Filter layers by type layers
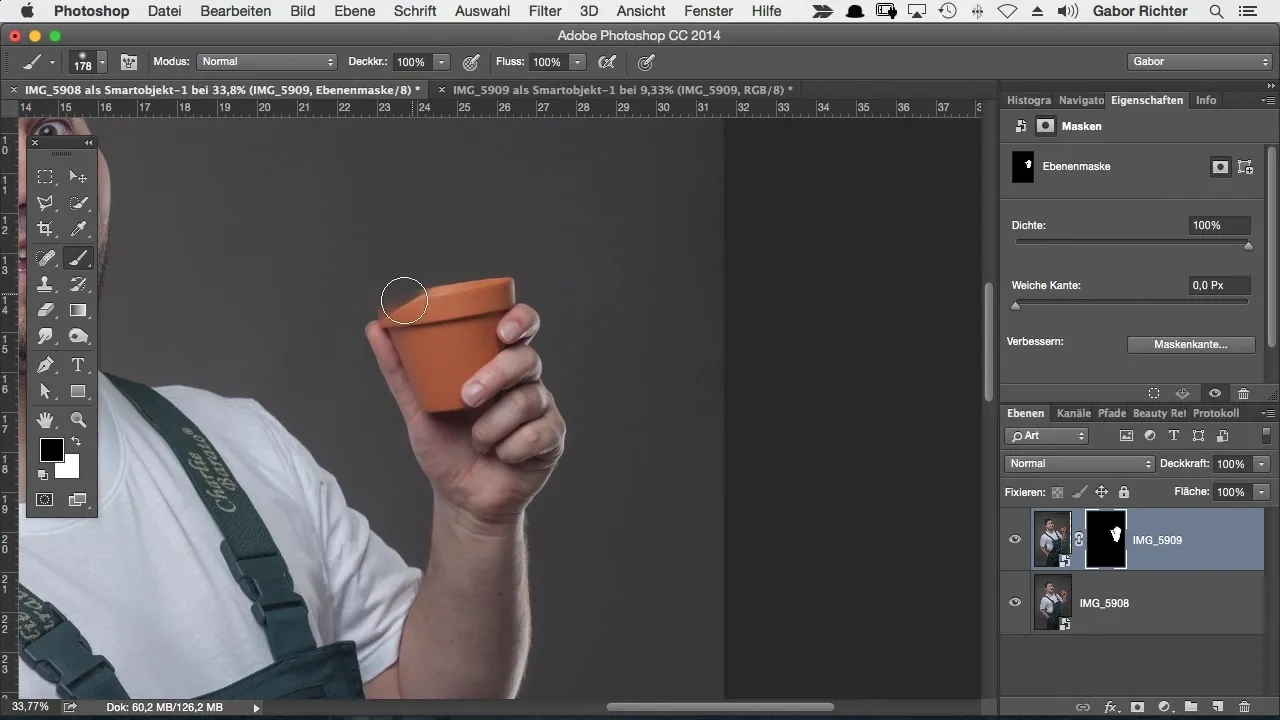1280x720 pixels. (x=1174, y=436)
